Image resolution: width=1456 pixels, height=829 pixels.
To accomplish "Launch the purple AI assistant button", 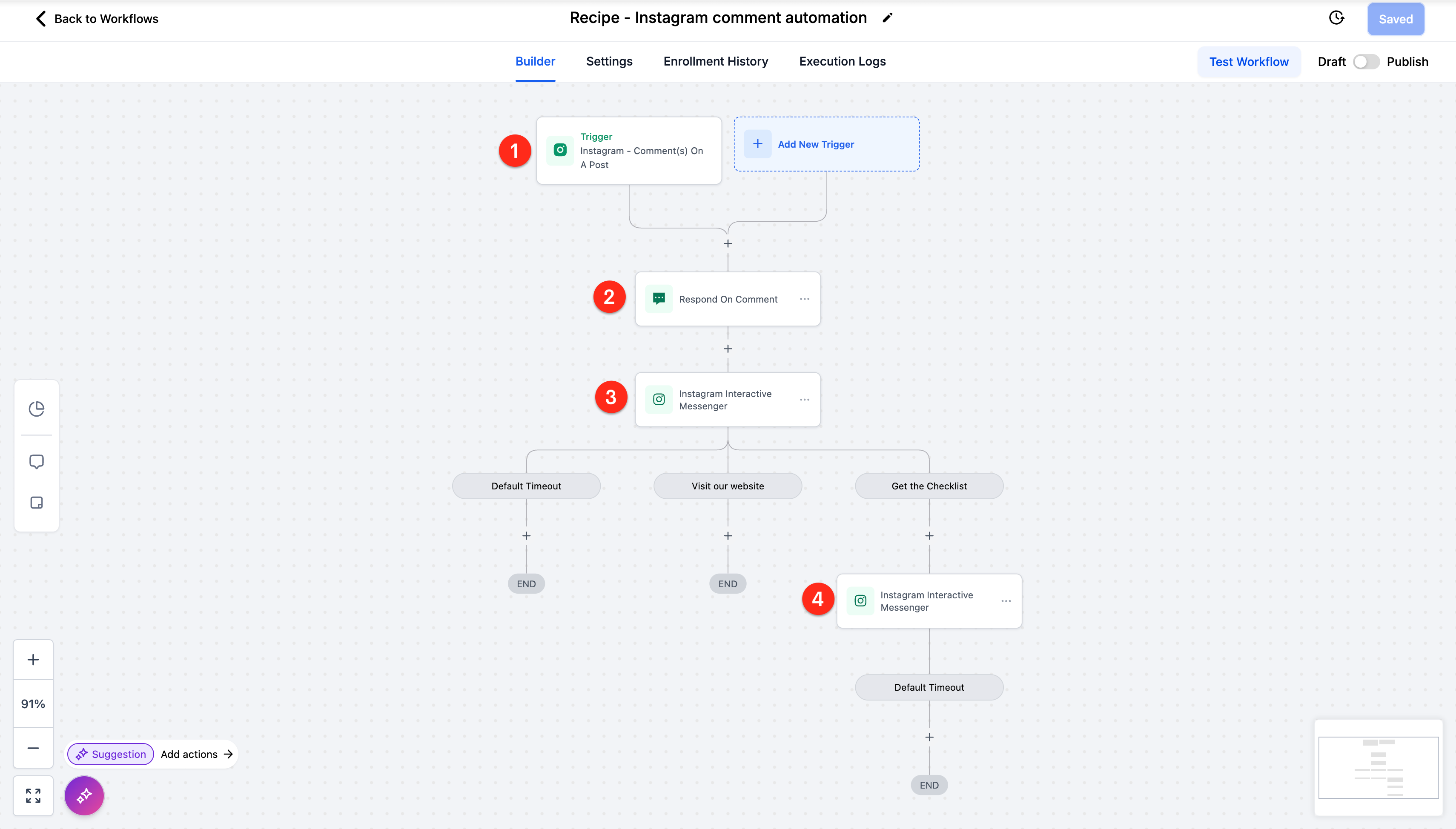I will tap(84, 795).
